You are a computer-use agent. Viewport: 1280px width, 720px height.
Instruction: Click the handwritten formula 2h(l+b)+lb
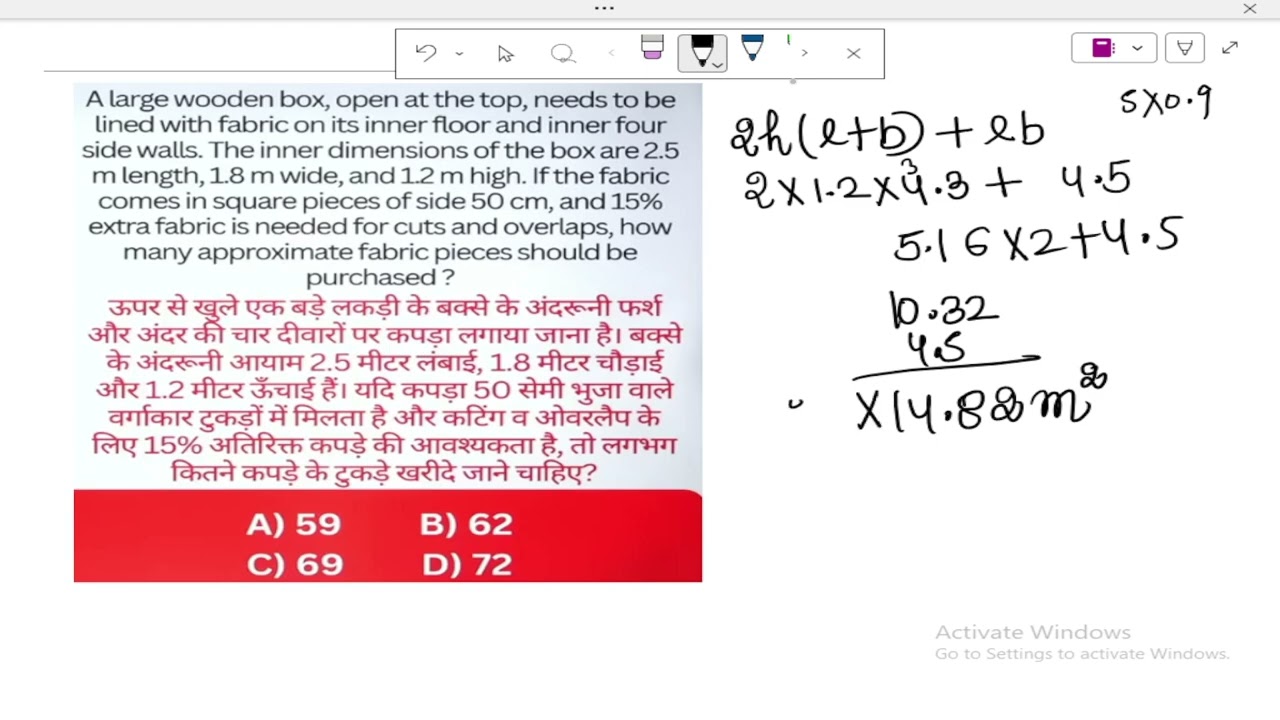[887, 133]
